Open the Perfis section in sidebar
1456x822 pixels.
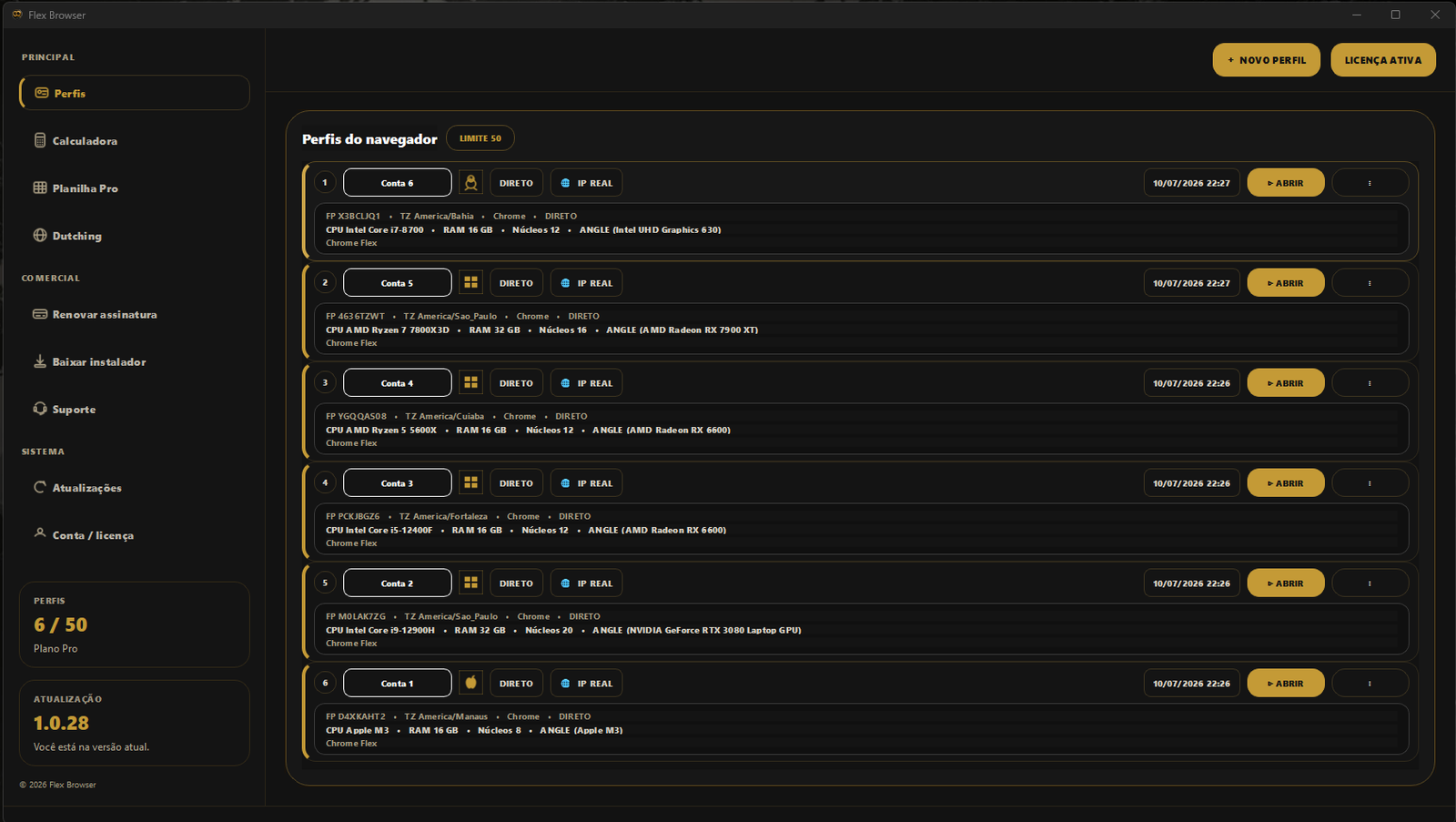pos(135,93)
